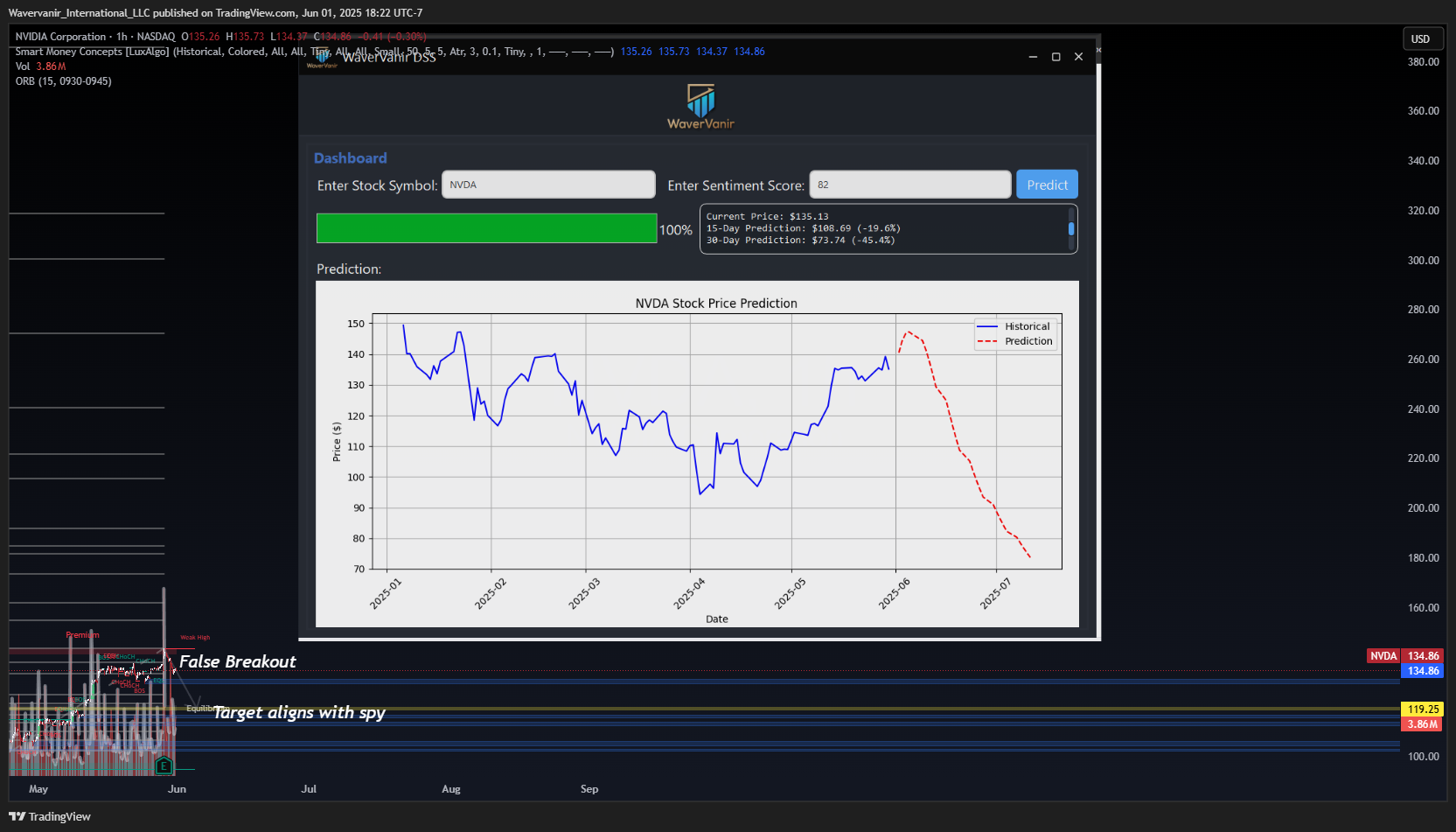The width and height of the screenshot is (1456, 832).
Task: Click the TradingView logo at bottom left
Action: (50, 816)
